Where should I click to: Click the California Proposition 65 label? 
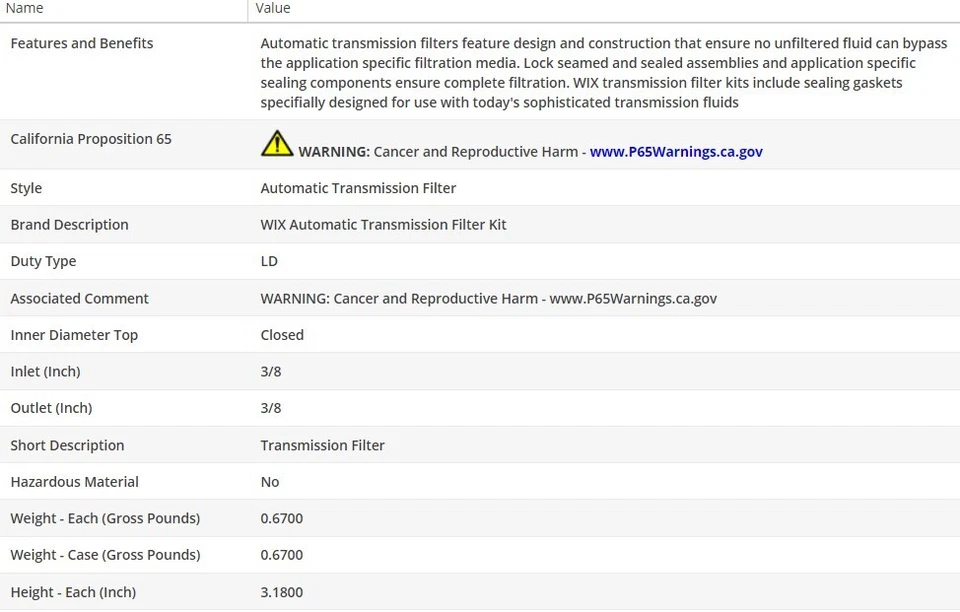click(x=91, y=139)
